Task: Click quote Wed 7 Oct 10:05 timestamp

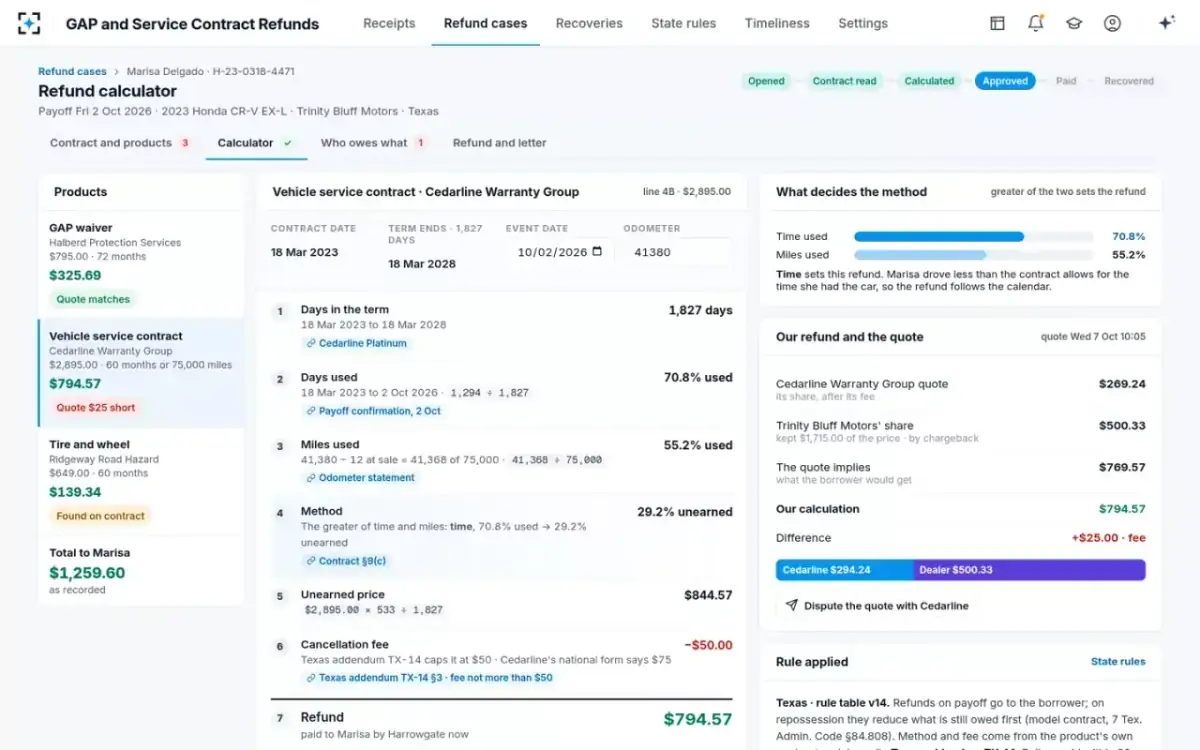Action: click(x=1093, y=337)
